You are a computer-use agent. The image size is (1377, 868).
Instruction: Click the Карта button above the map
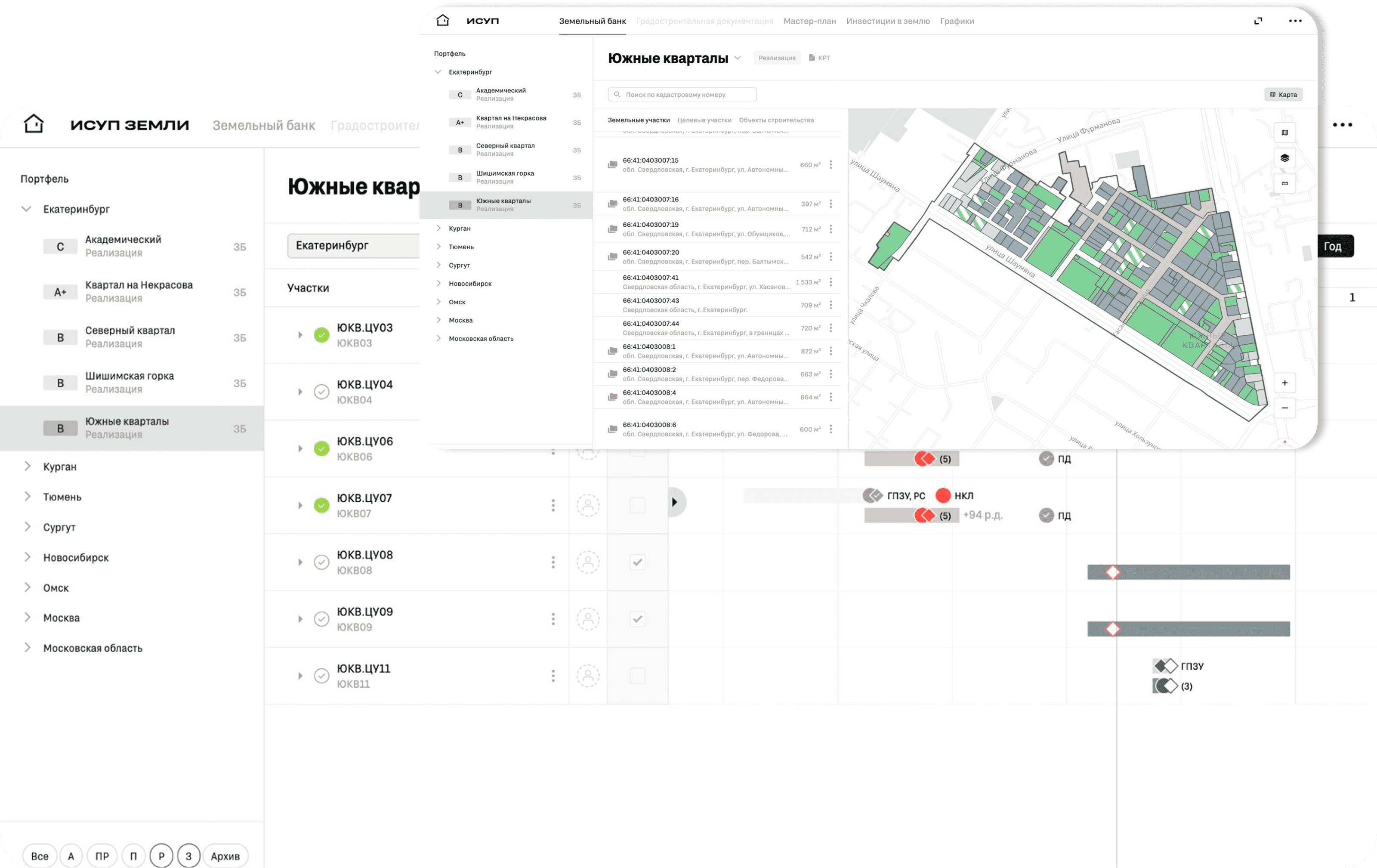click(x=1283, y=94)
